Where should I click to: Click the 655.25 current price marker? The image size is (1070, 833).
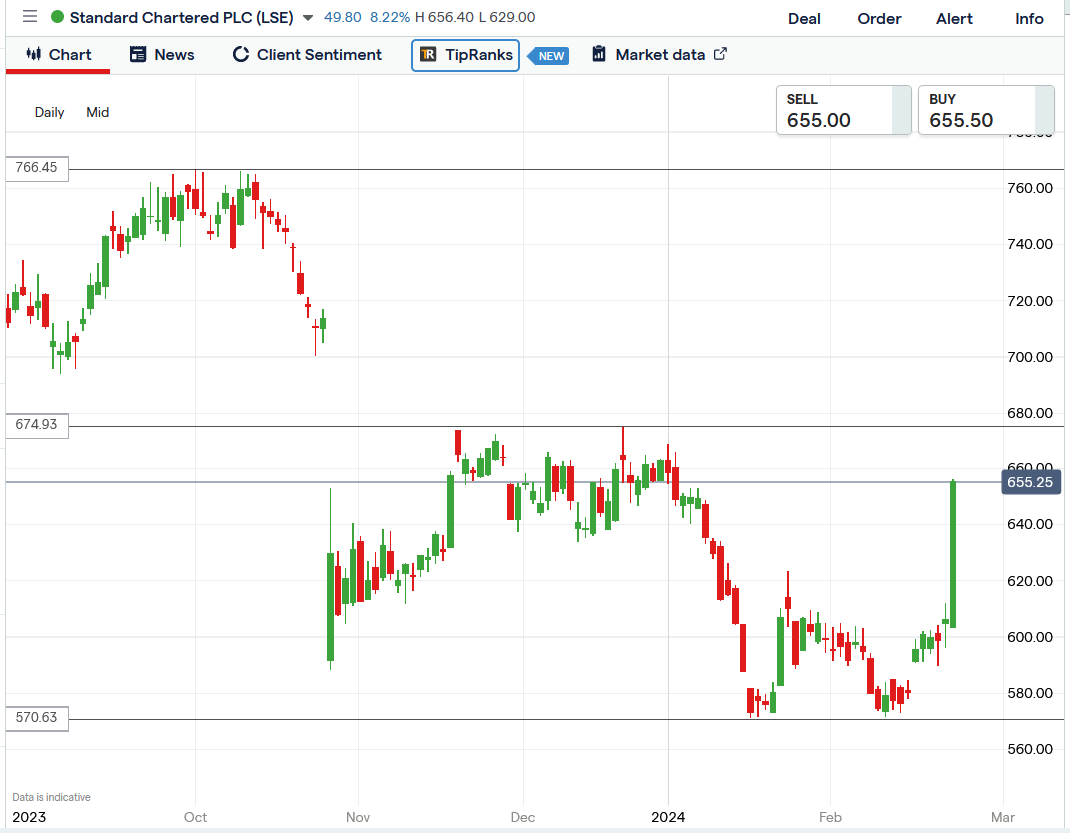(x=1031, y=482)
